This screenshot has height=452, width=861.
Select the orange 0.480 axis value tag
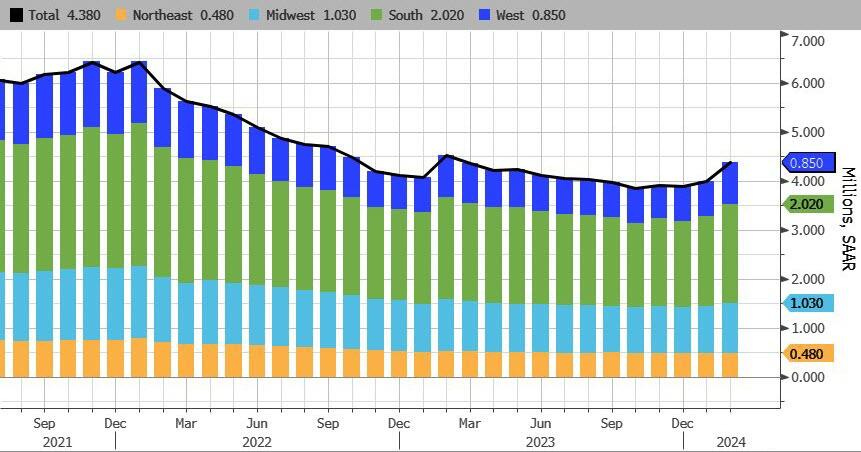coord(805,353)
